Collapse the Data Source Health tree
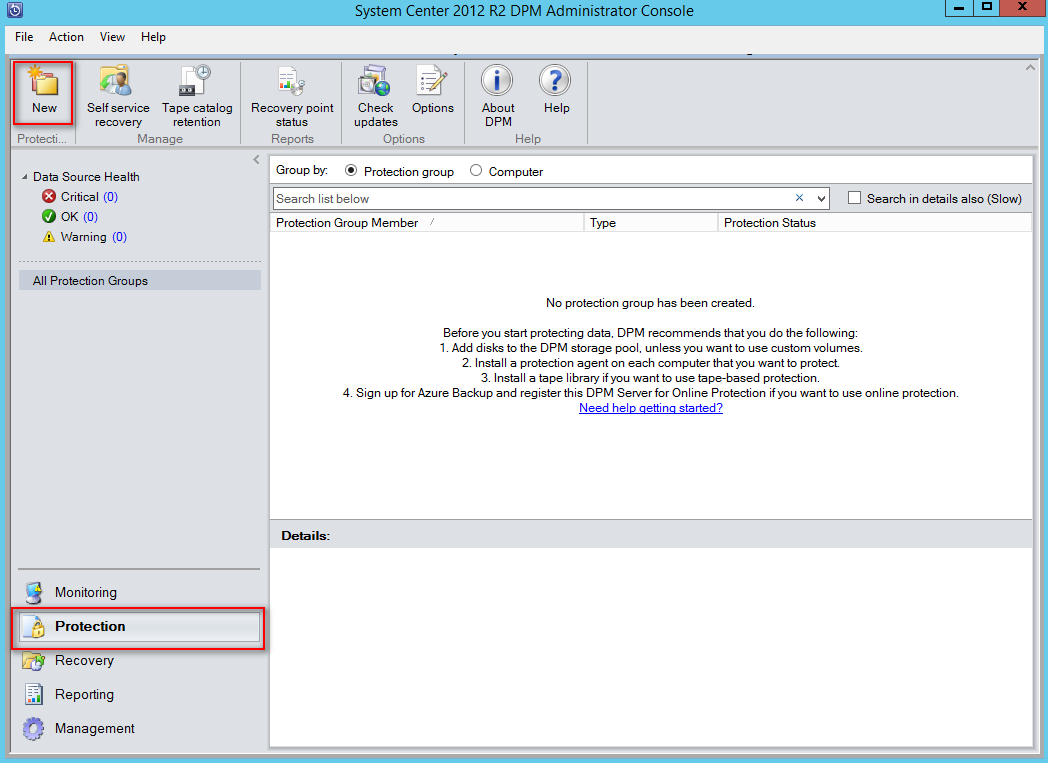 25,177
